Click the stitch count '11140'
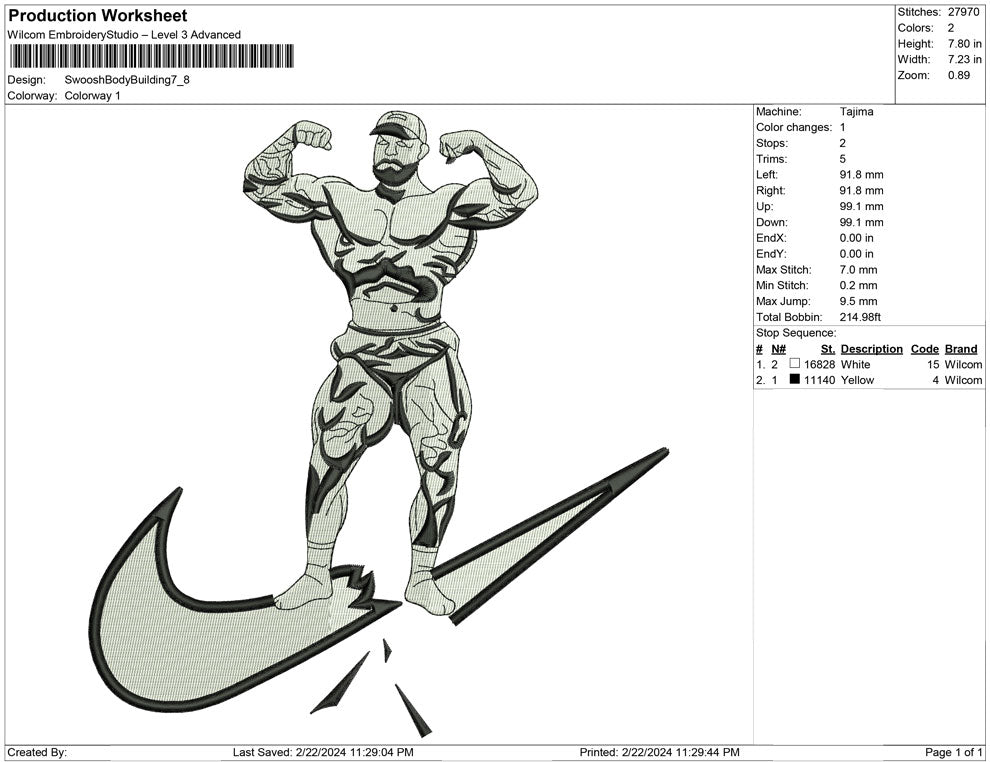 (820, 380)
